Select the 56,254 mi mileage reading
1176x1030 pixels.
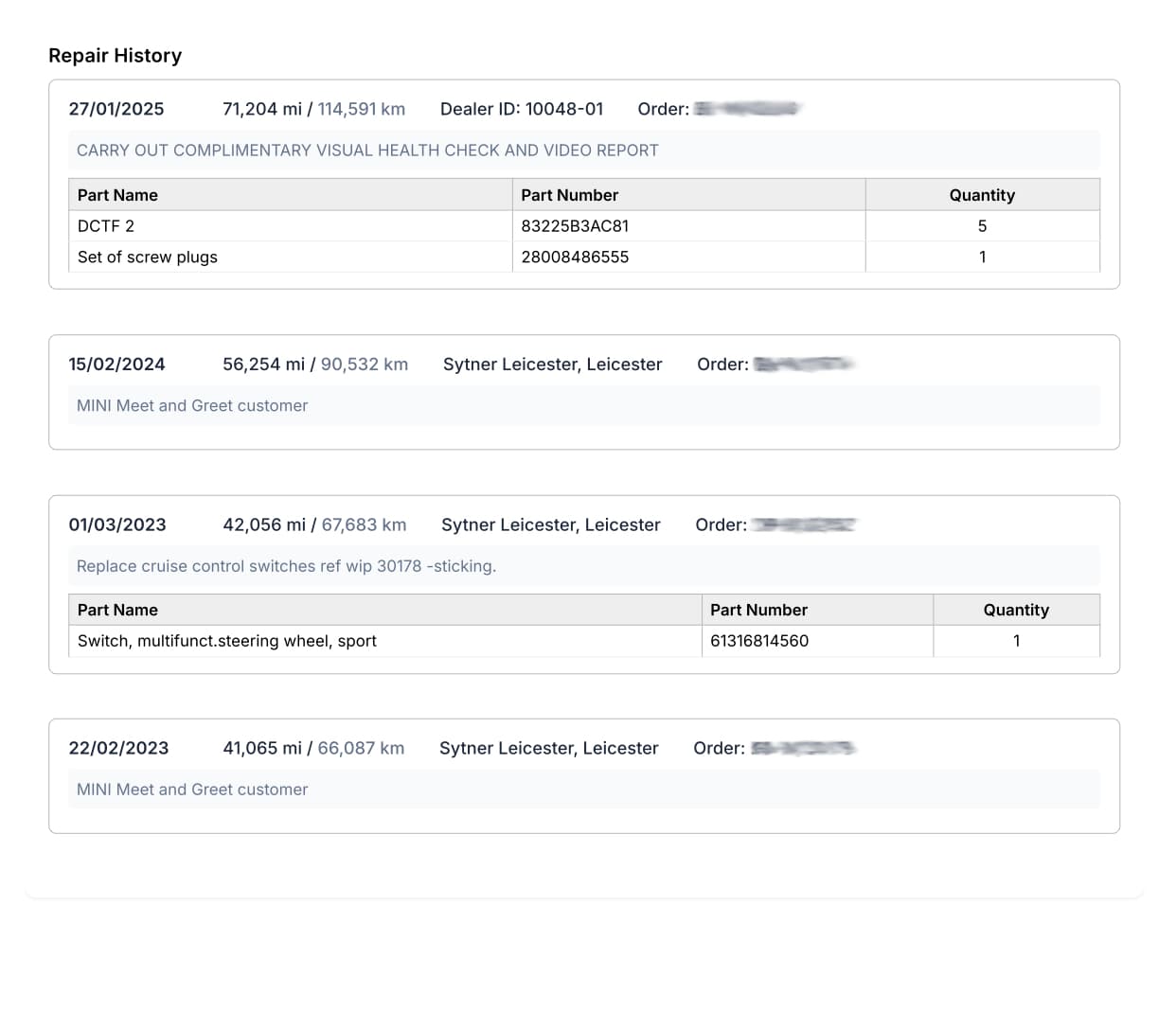(x=263, y=364)
